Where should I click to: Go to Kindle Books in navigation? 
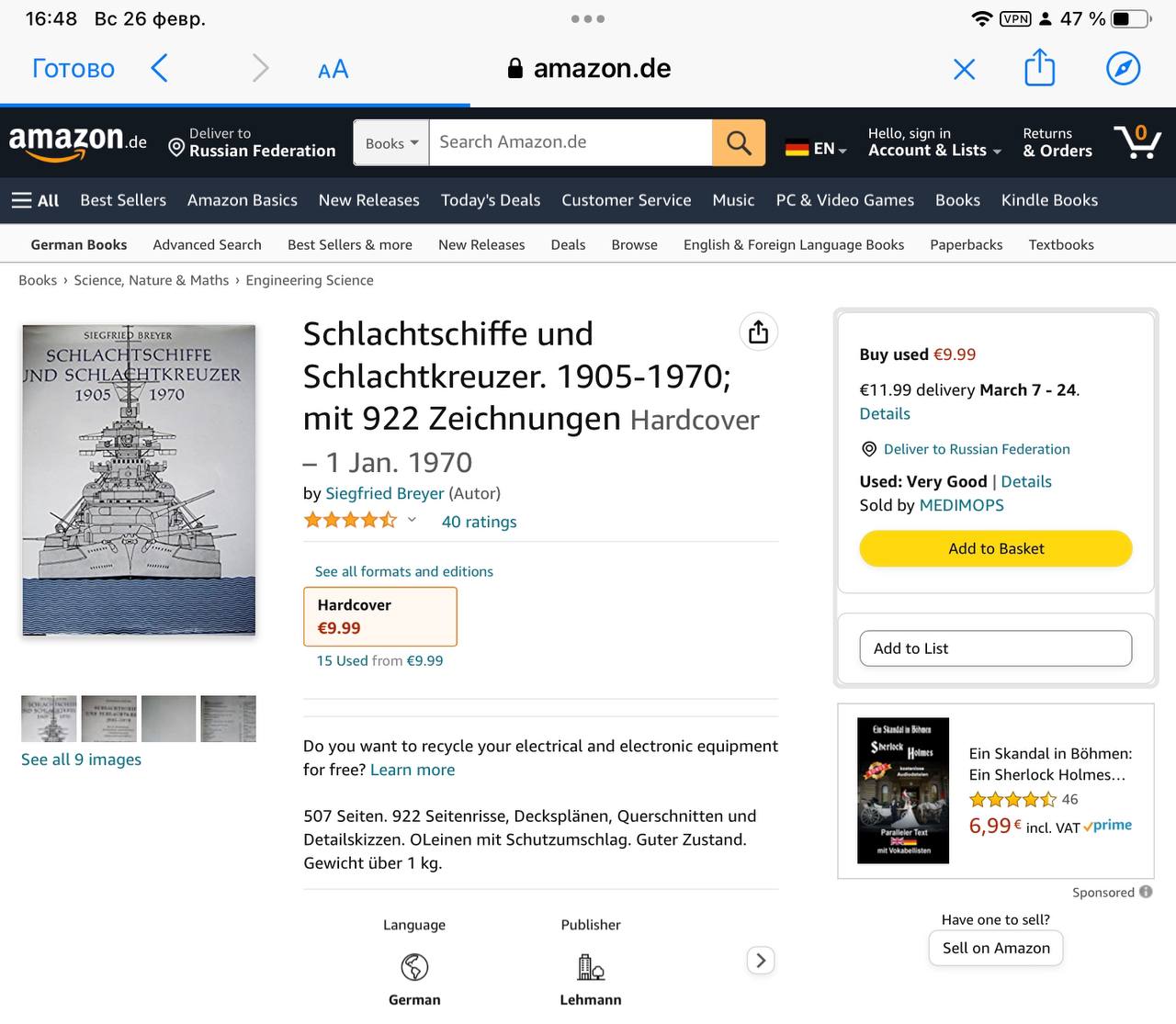[x=1049, y=200]
